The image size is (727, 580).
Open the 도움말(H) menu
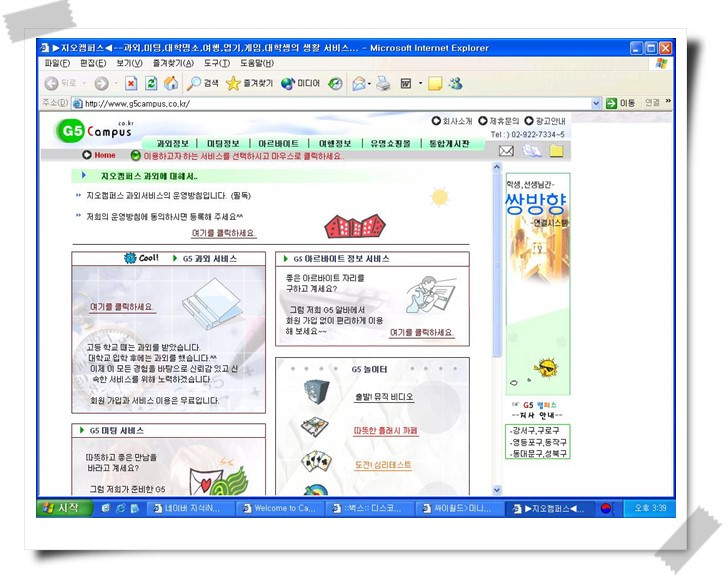point(257,63)
